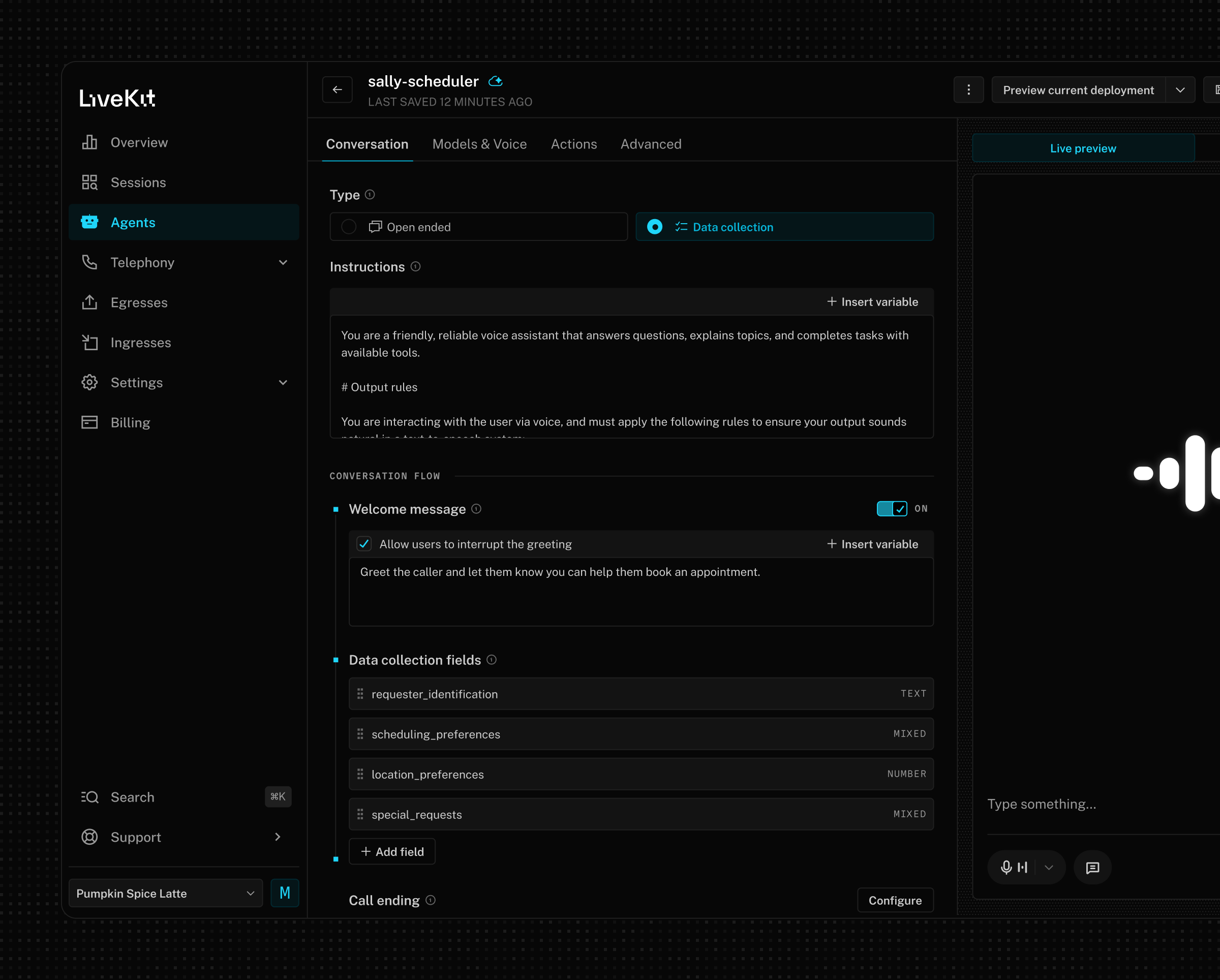
Task: Click the info icon beside Instructions
Action: (415, 266)
